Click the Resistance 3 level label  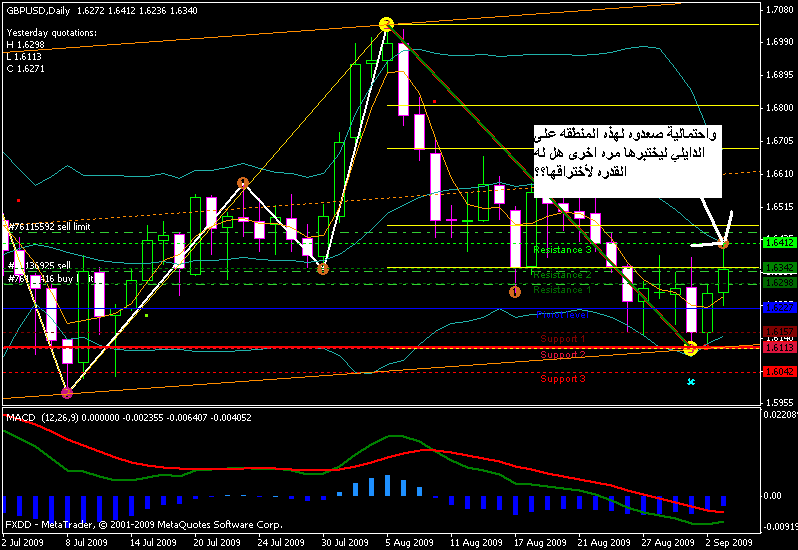pos(564,250)
